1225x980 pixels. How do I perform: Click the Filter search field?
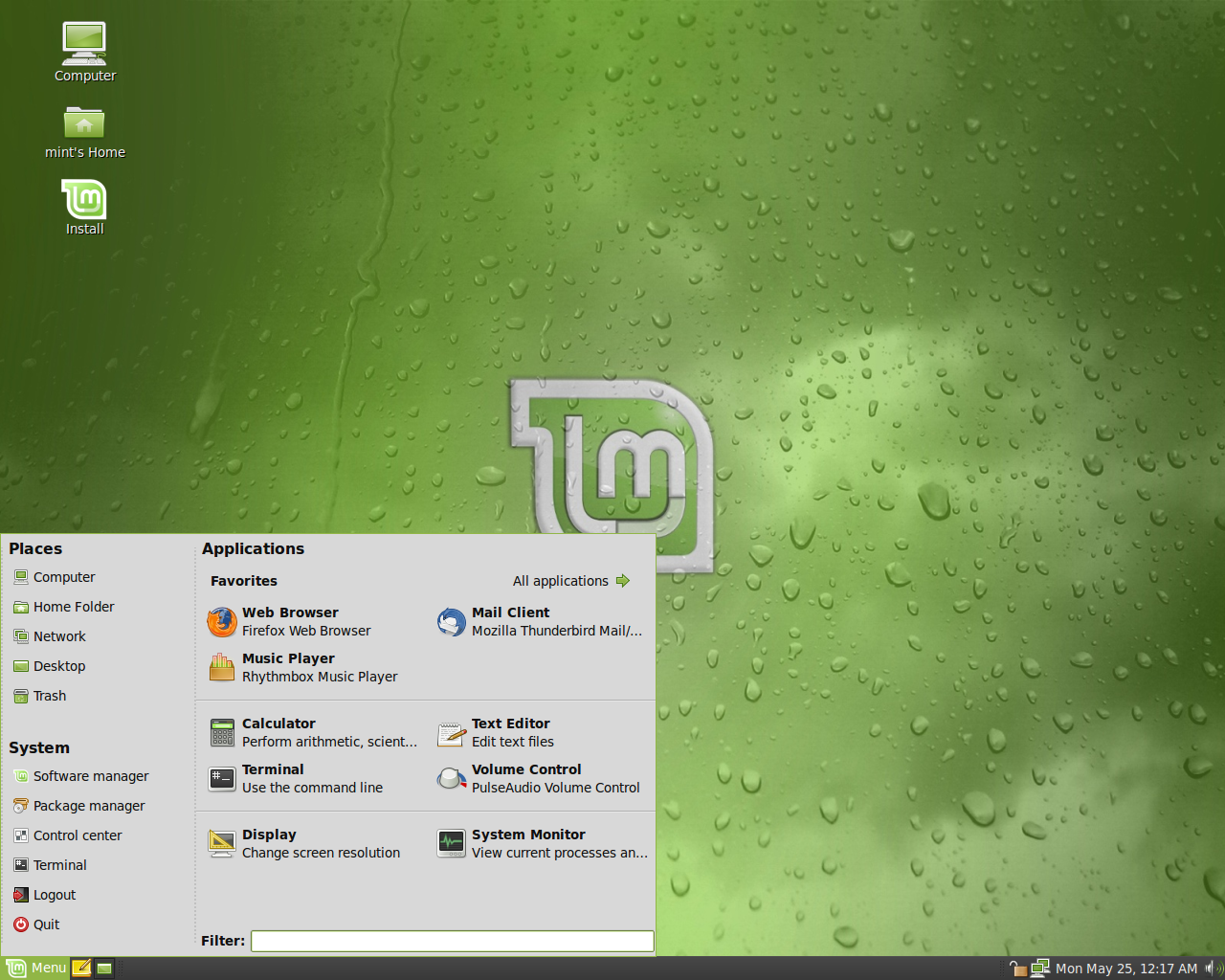click(x=453, y=941)
